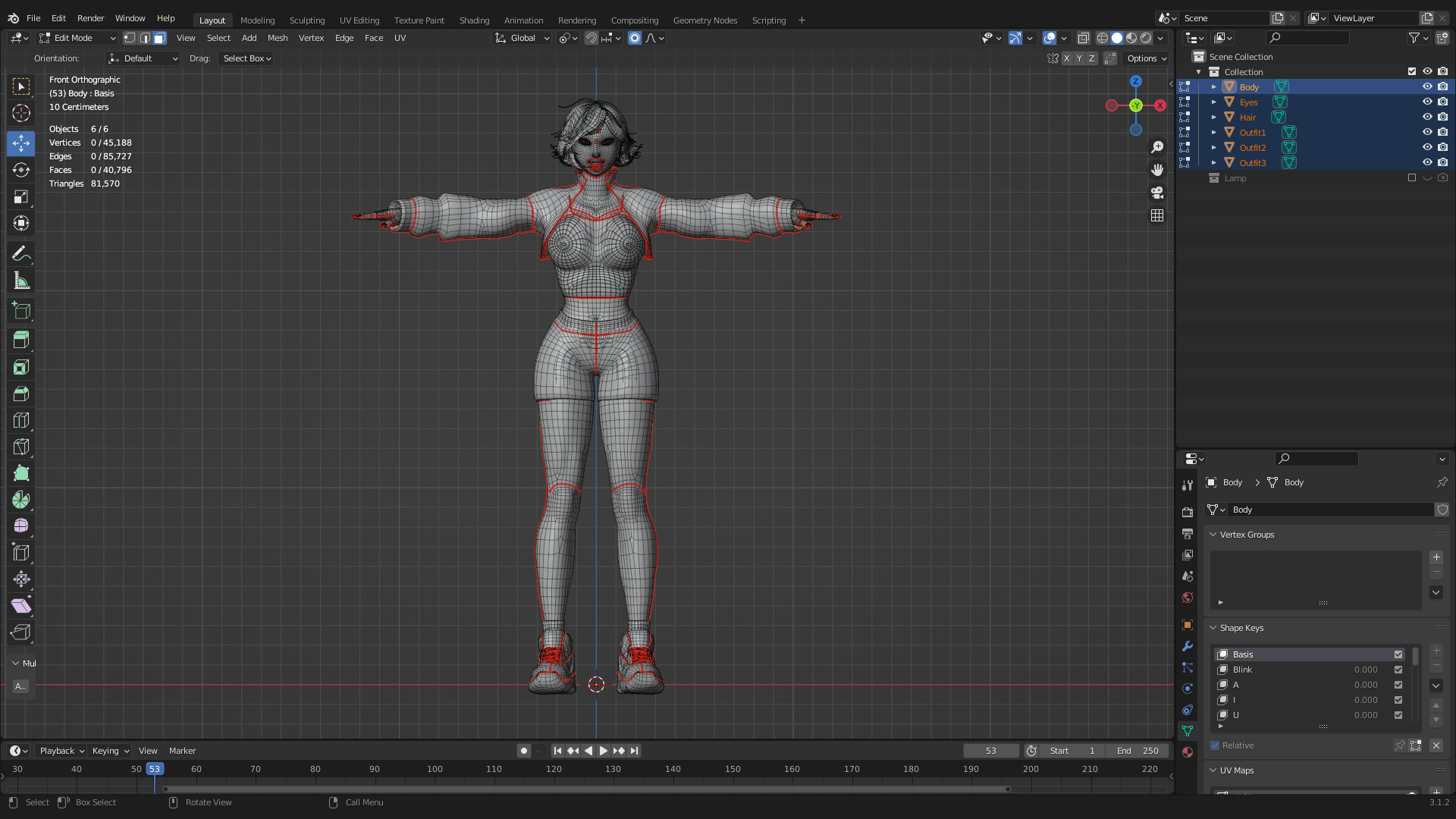Switch orthographic/perspective grid icon
Screen dimensions: 1456x819
[x=1157, y=215]
